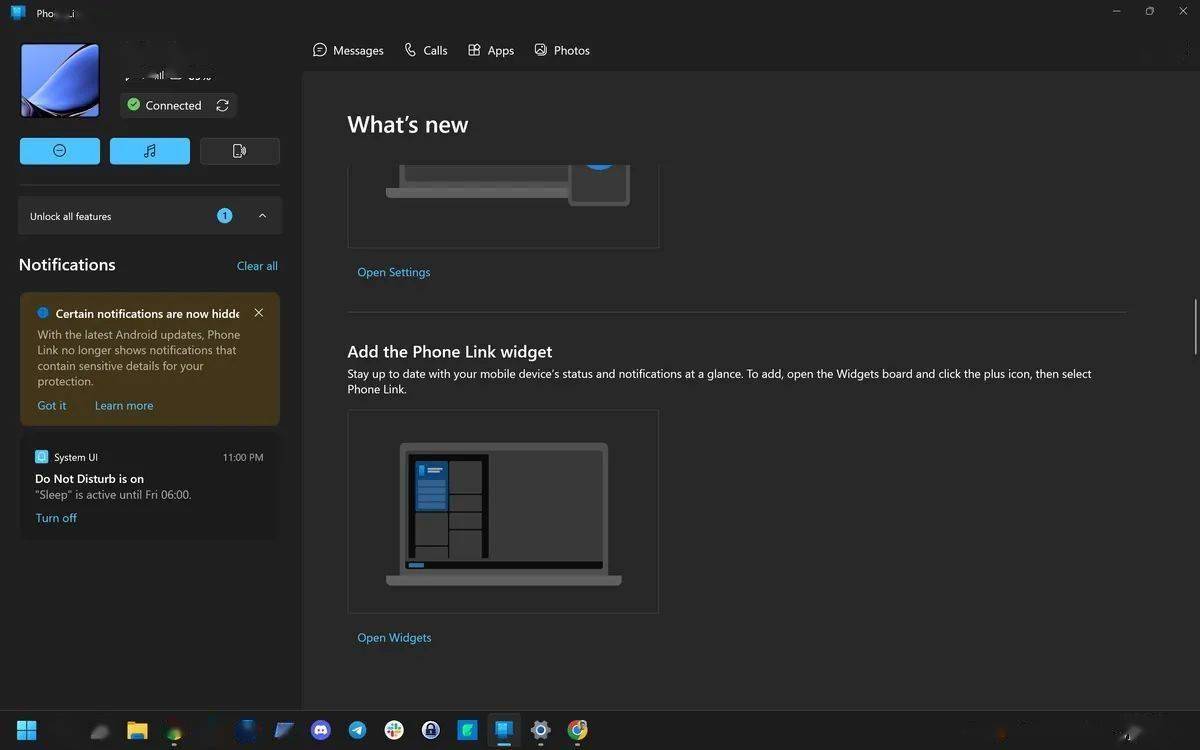The height and width of the screenshot is (750, 1200).
Task: Click the Connected status indicator
Action: pyautogui.click(x=164, y=105)
